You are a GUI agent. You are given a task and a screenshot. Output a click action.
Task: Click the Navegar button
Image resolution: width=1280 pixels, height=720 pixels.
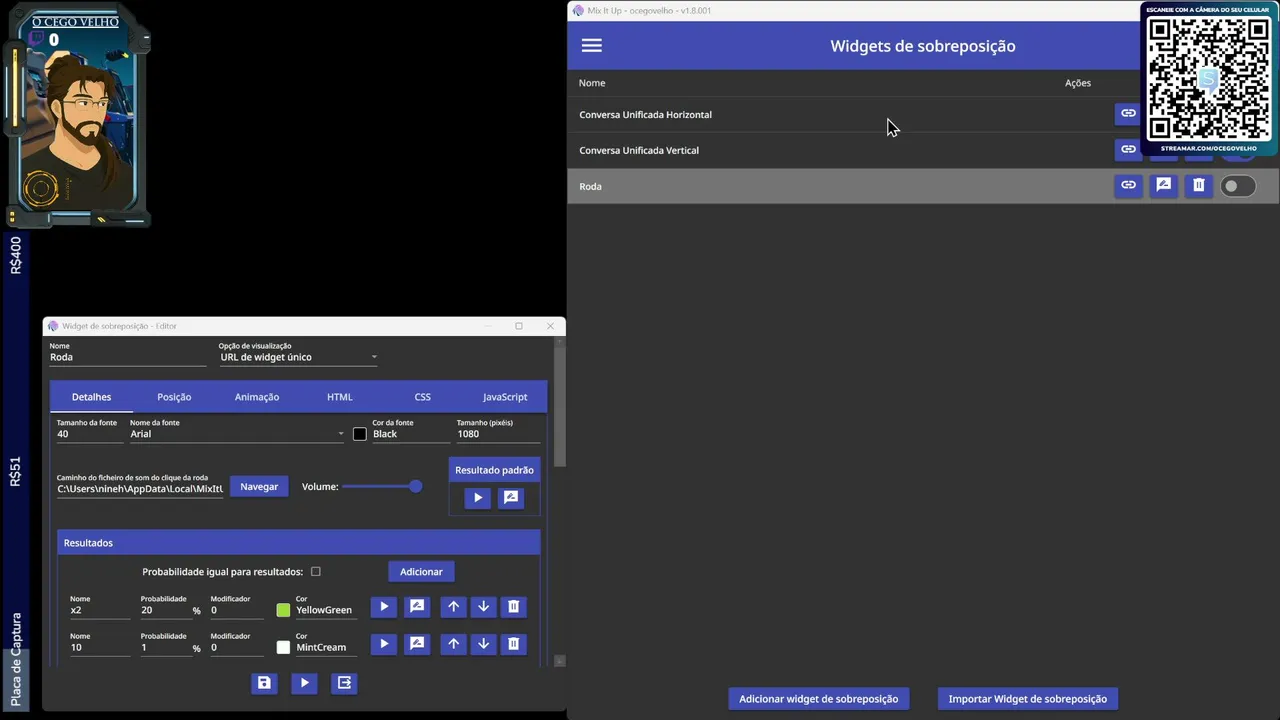[x=259, y=486]
